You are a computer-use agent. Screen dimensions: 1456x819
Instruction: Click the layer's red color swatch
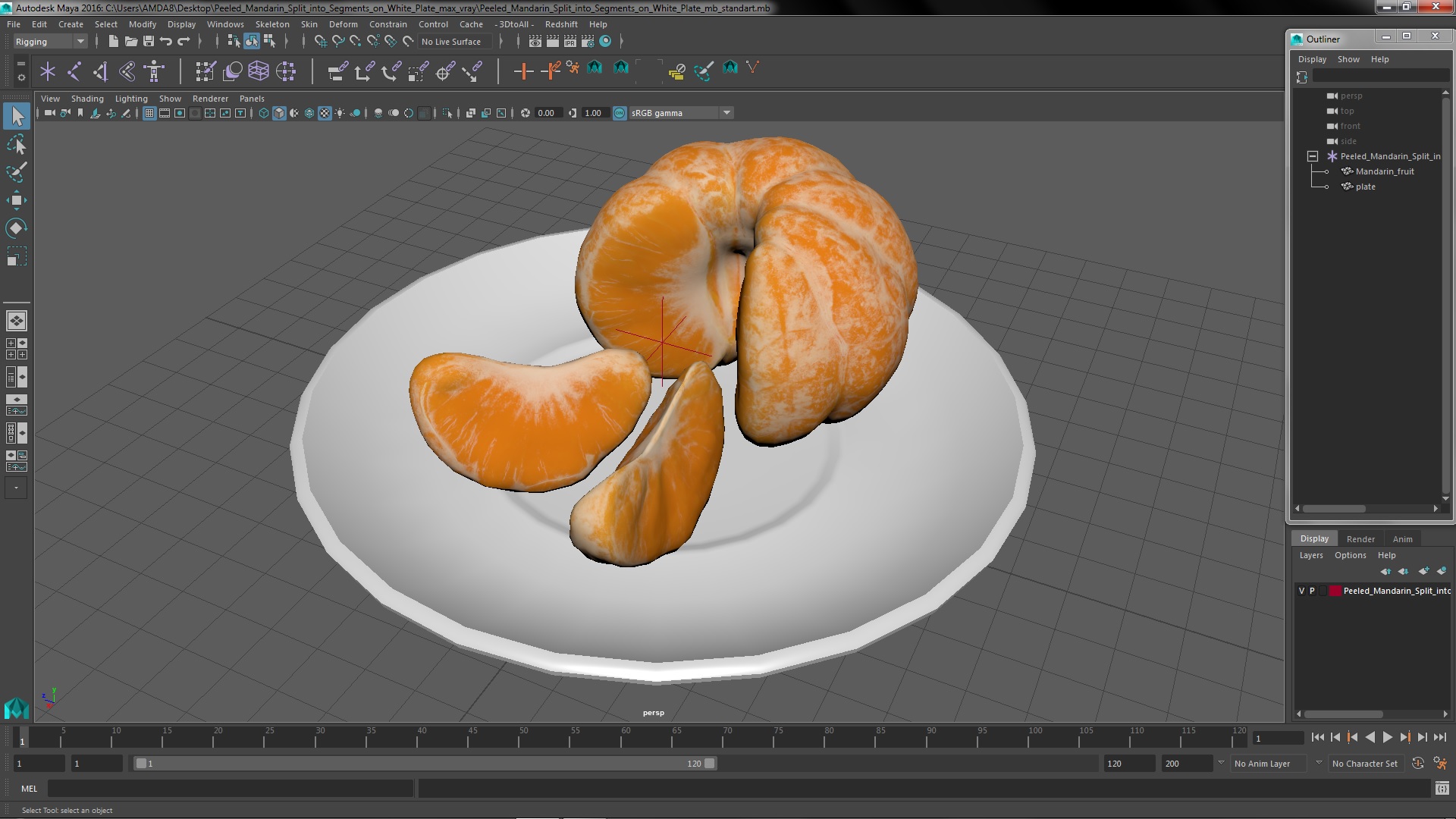pyautogui.click(x=1335, y=591)
